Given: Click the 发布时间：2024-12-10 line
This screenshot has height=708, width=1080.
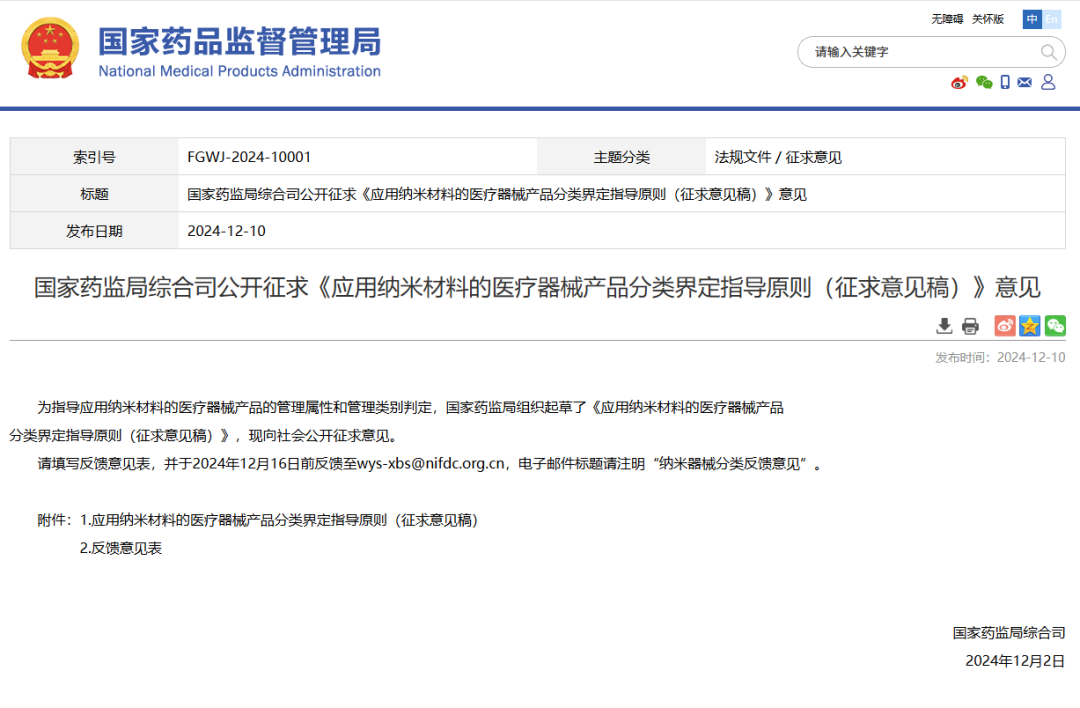Looking at the screenshot, I should pyautogui.click(x=1000, y=357).
